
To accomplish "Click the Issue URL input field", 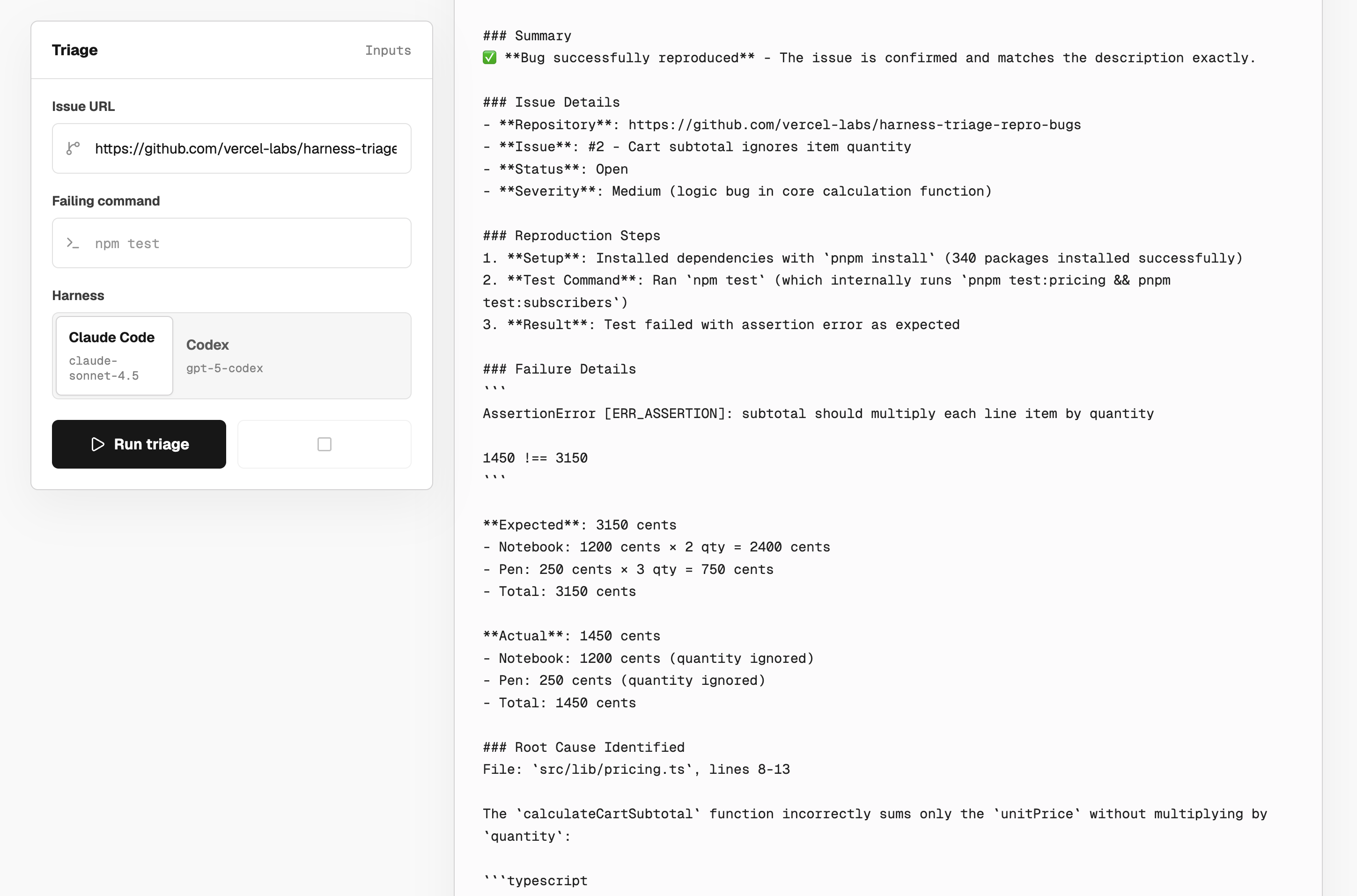I will click(231, 148).
